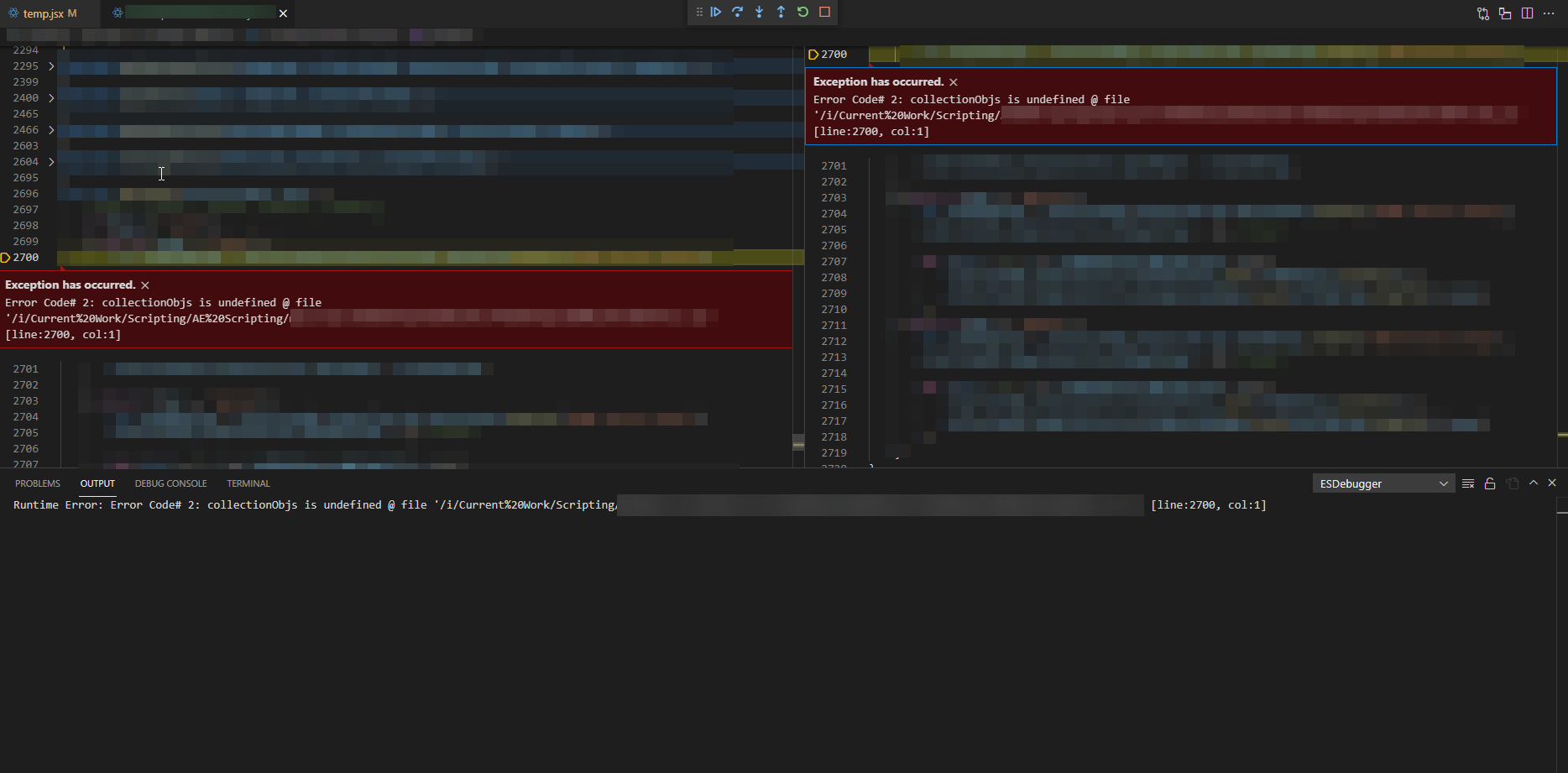This screenshot has height=773, width=1568.
Task: Toggle the Output auto-scroll lock
Action: [x=1490, y=483]
